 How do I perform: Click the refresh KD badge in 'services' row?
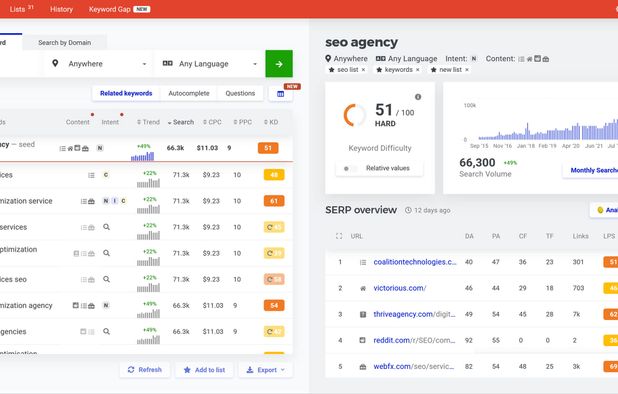pos(274,227)
